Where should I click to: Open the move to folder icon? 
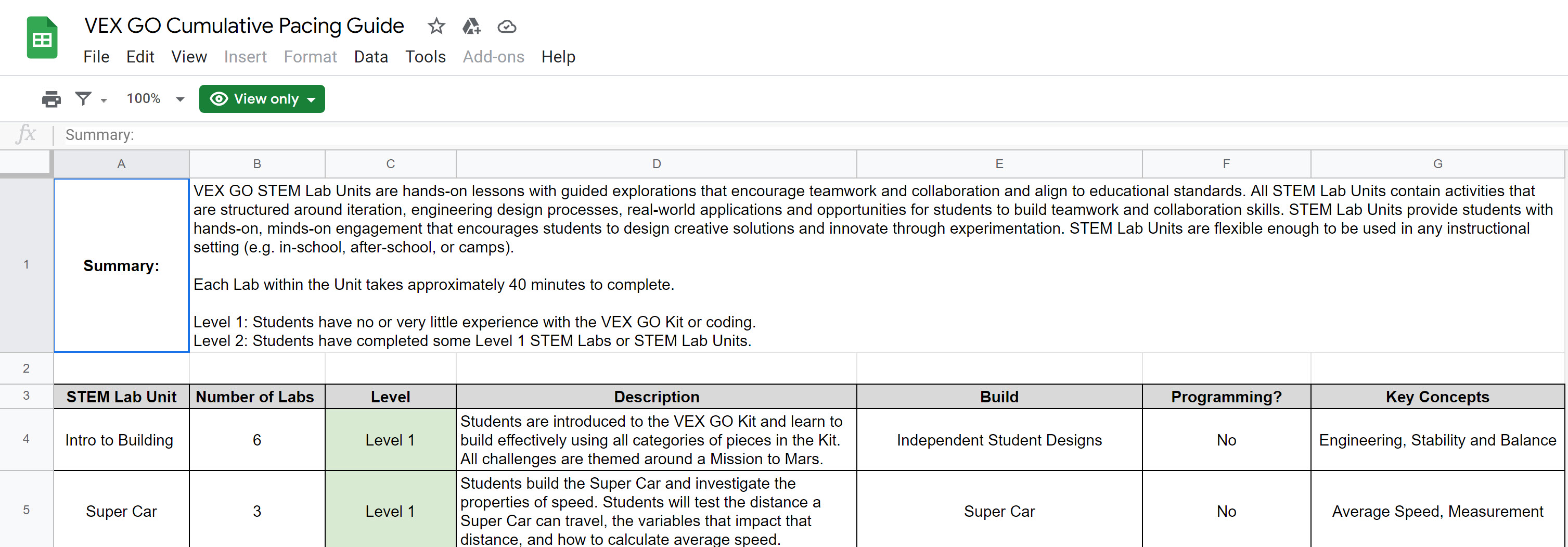point(471,26)
